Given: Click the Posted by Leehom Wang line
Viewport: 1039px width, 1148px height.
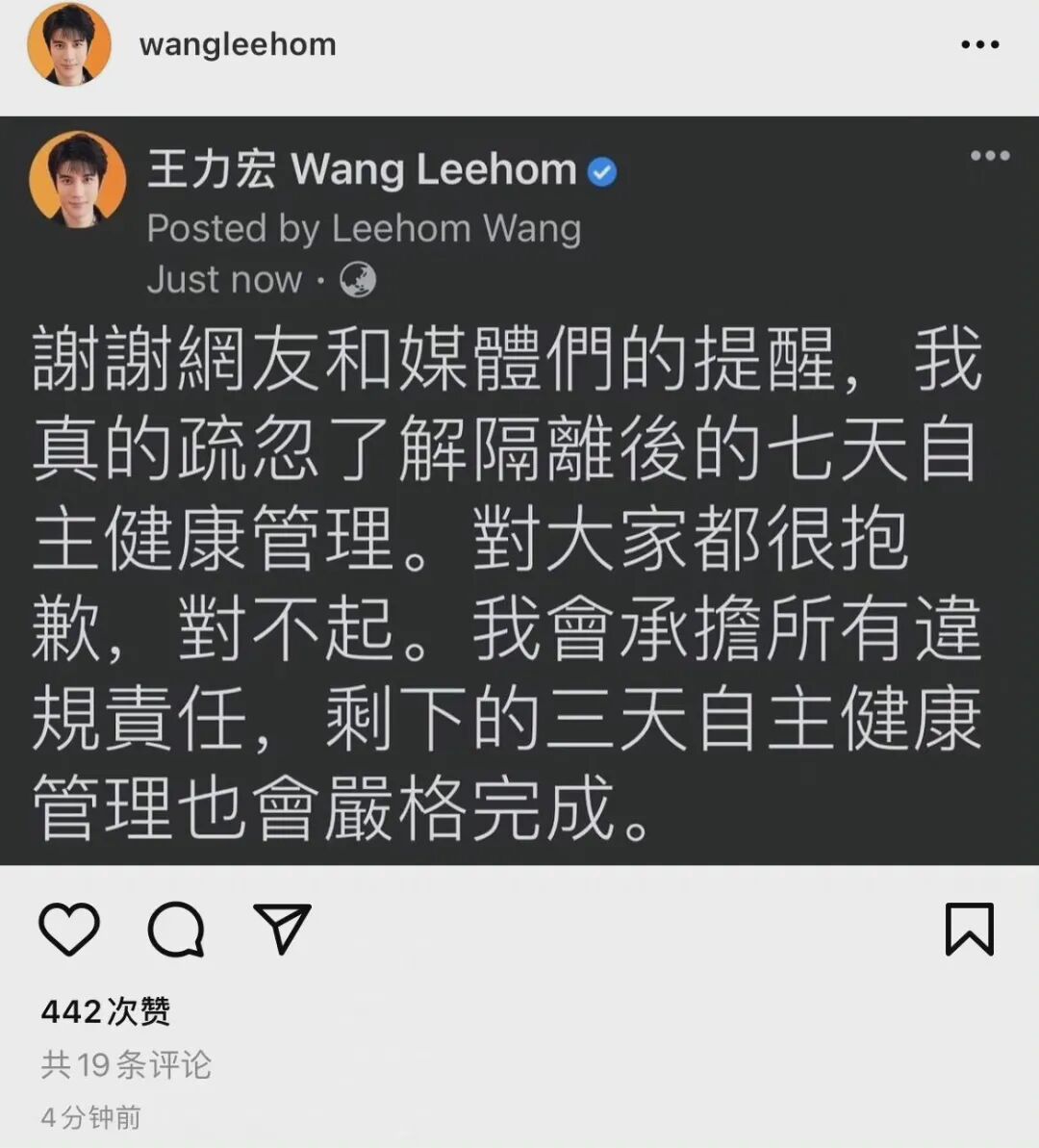Looking at the screenshot, I should pos(364,228).
